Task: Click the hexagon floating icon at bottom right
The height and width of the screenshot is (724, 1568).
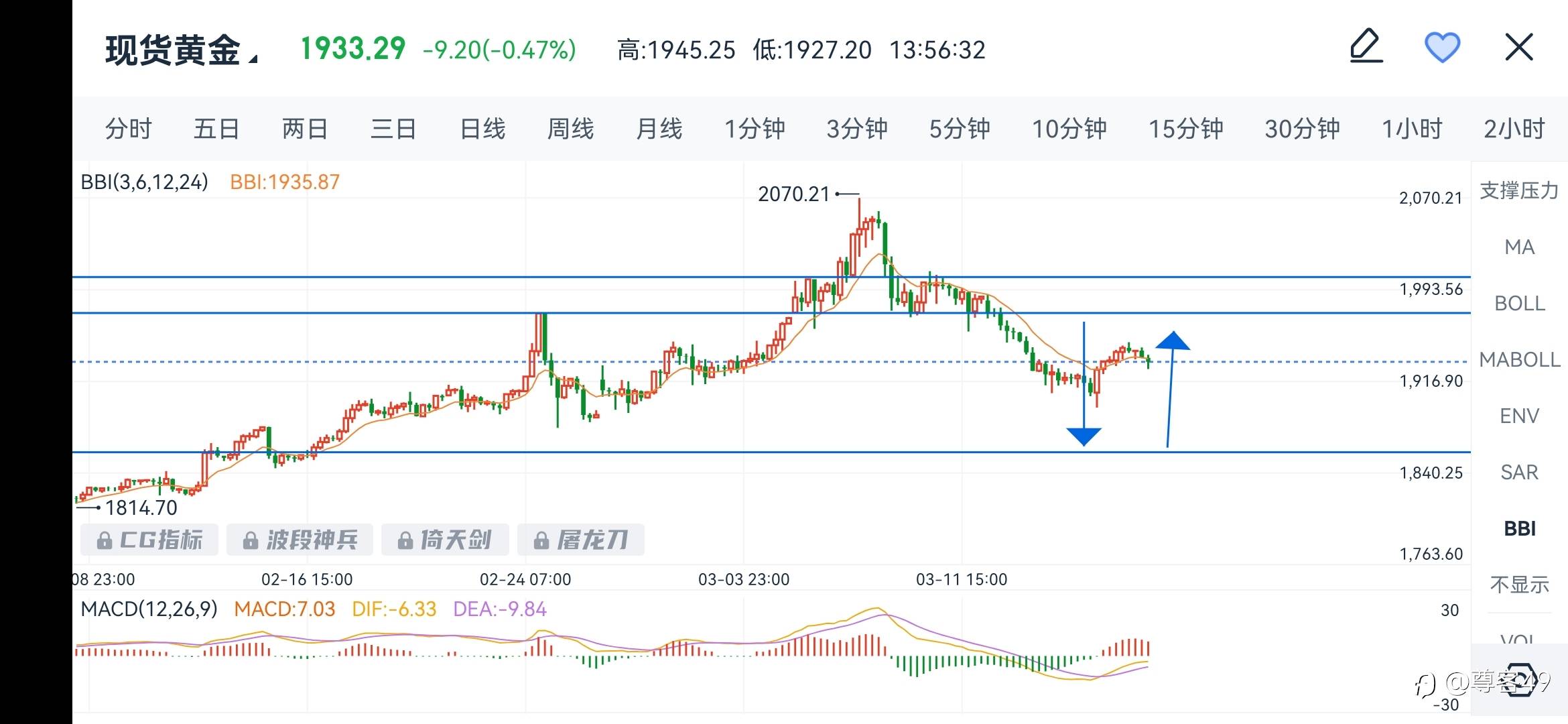Action: coord(1520,680)
